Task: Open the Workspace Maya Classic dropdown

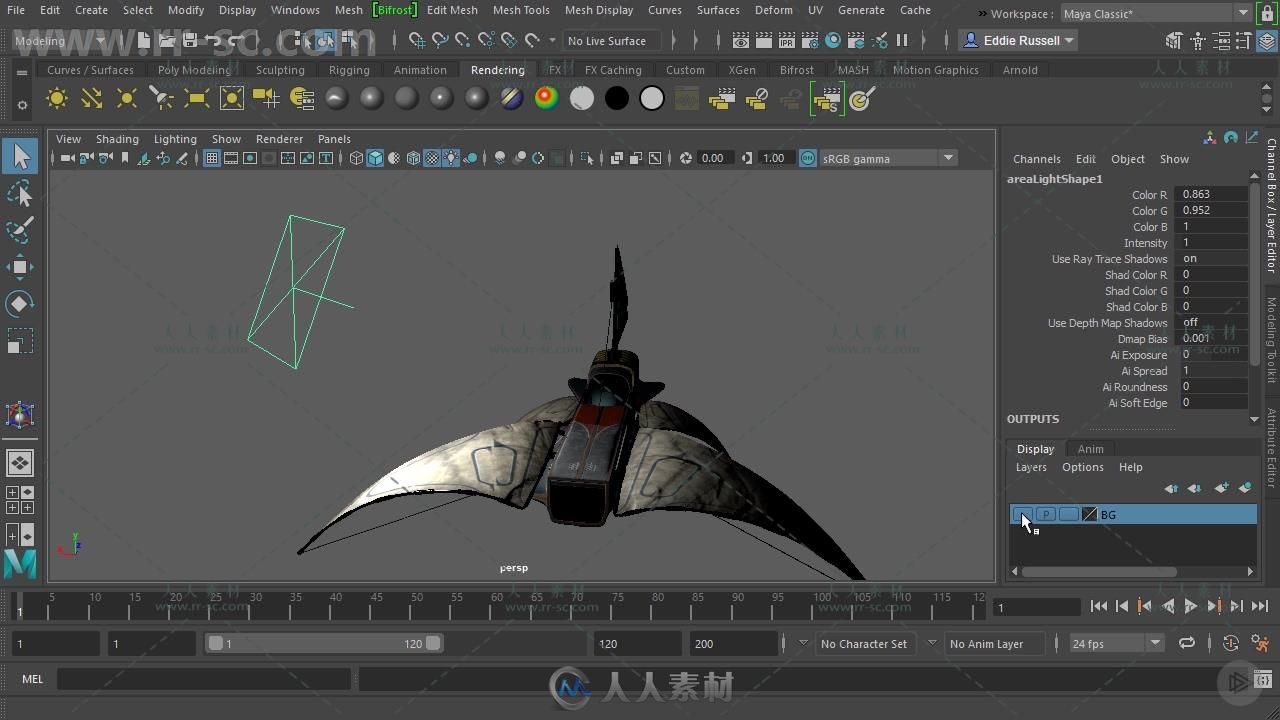Action: click(1155, 14)
